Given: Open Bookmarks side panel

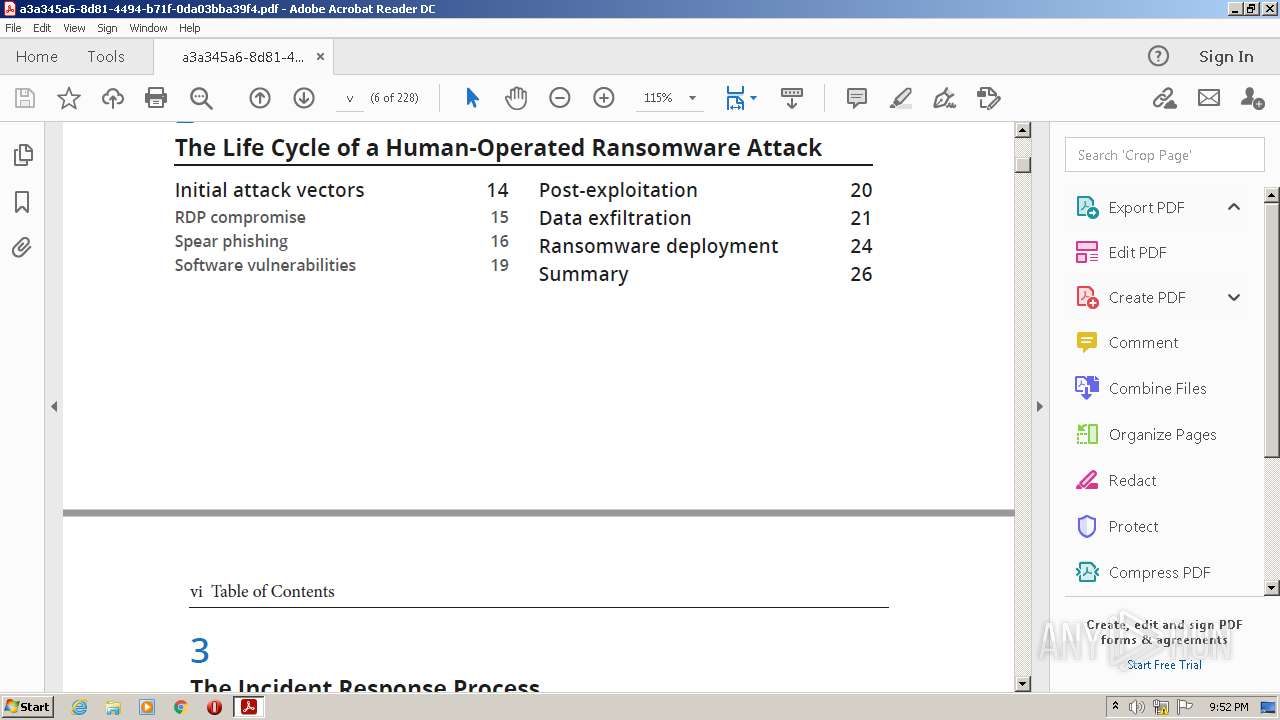Looking at the screenshot, I should point(22,202).
